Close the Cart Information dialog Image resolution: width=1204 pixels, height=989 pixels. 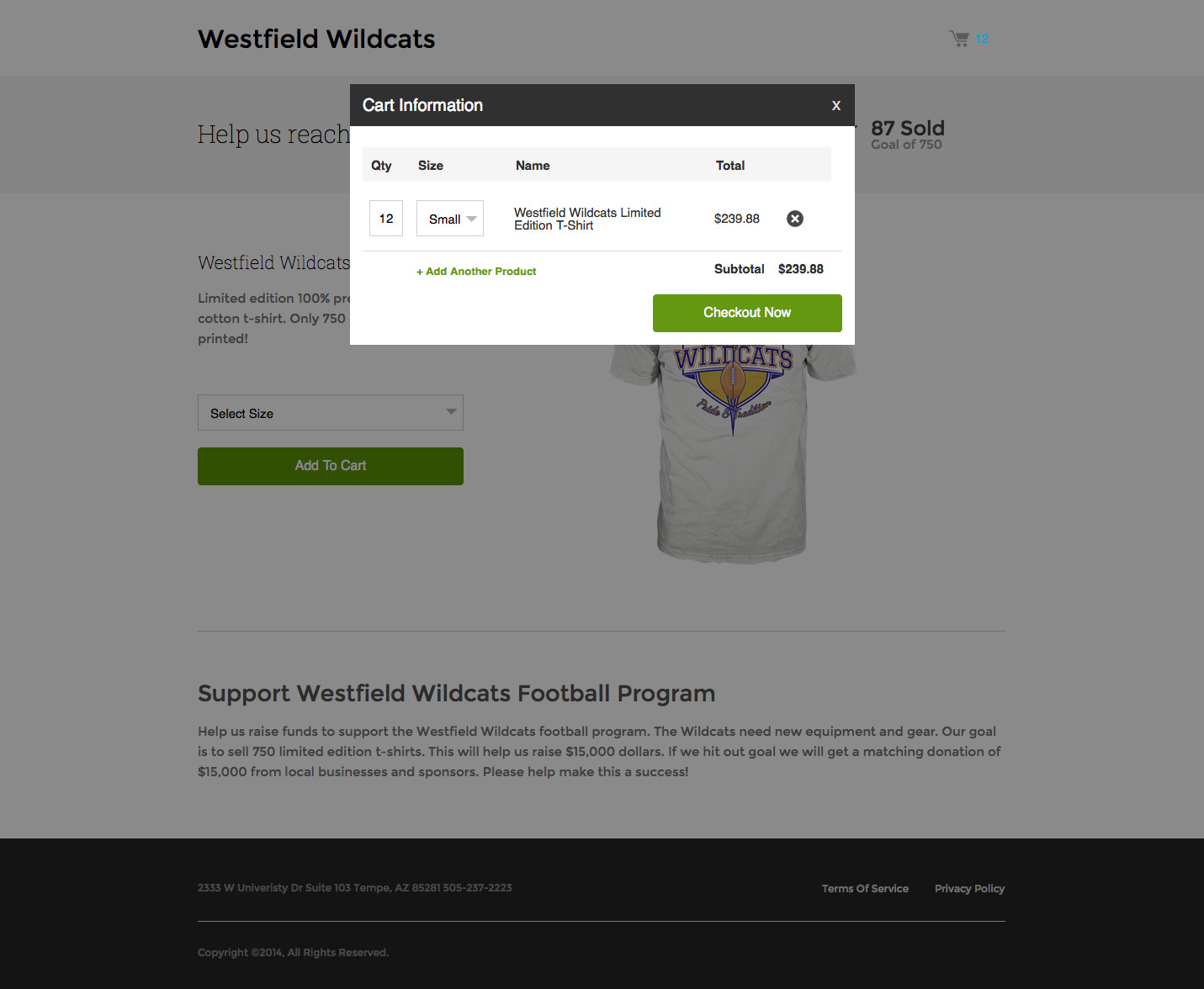[x=836, y=105]
